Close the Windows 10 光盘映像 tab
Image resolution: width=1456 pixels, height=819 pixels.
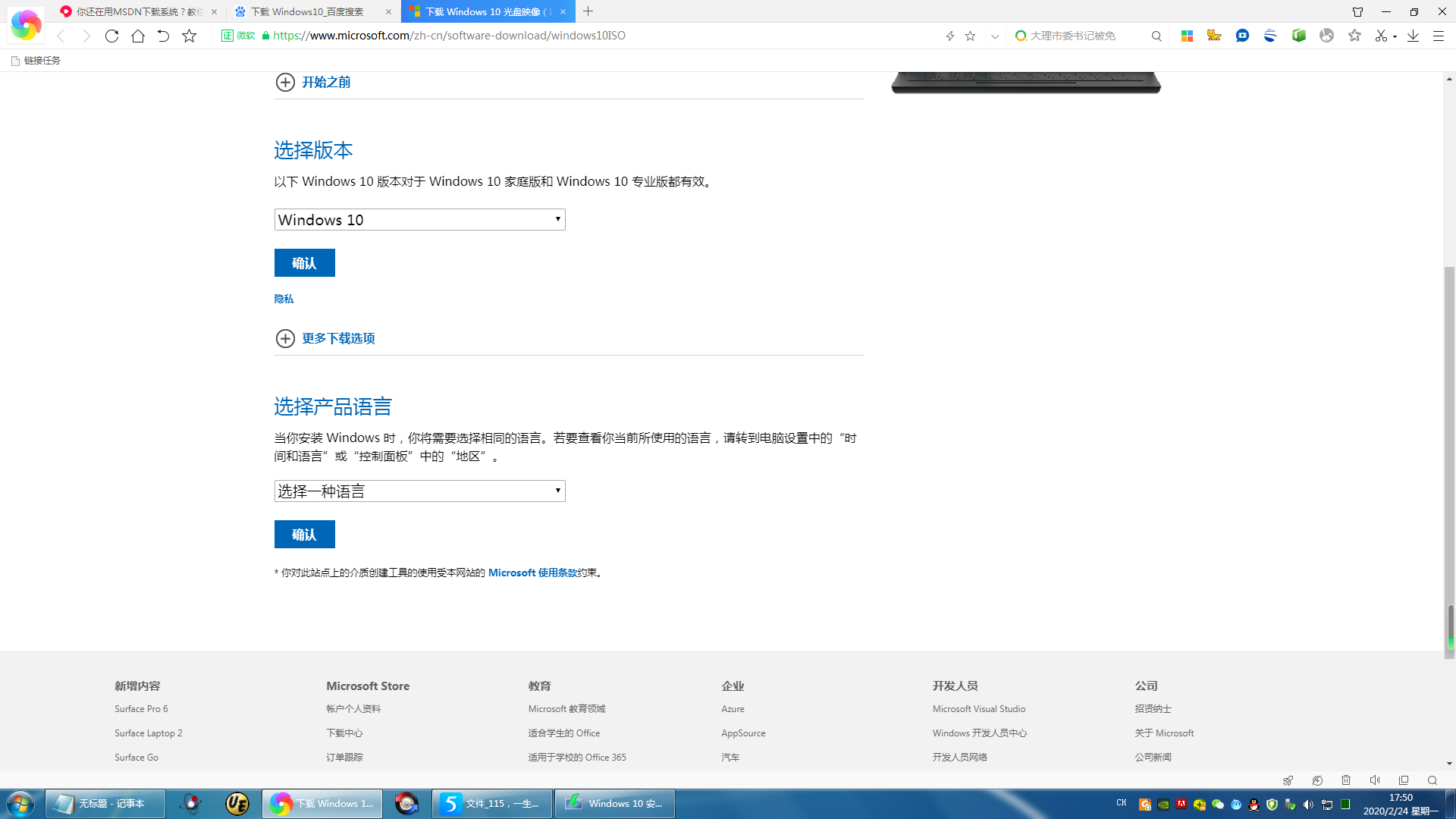tap(563, 11)
